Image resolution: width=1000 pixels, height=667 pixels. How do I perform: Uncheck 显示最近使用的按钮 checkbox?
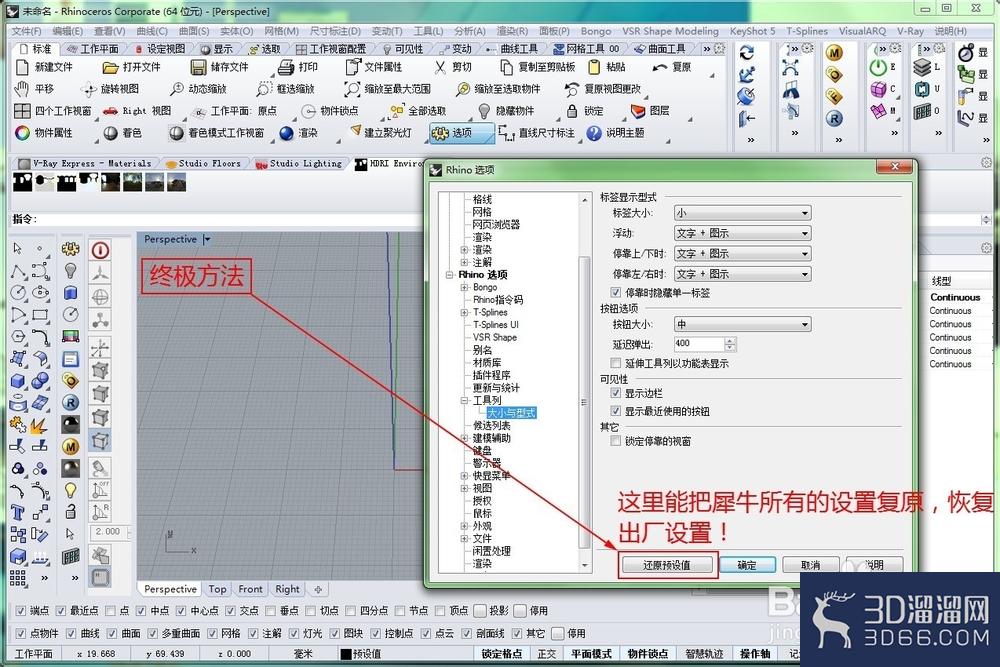tap(615, 411)
